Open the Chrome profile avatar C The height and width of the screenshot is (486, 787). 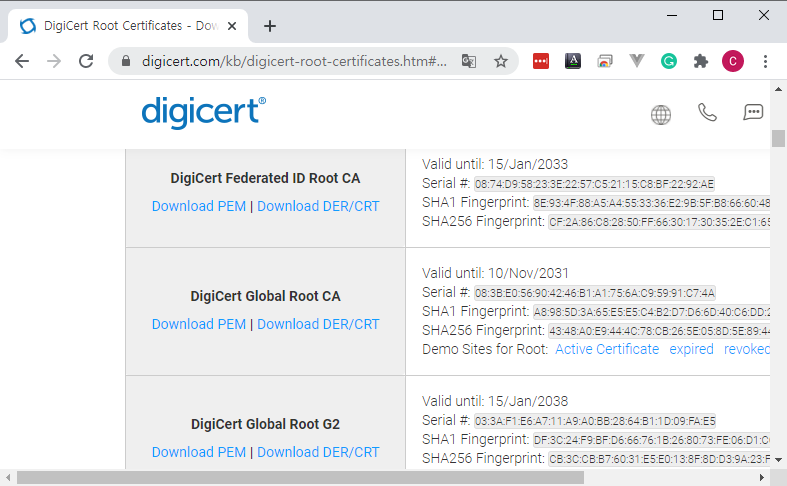(733, 61)
